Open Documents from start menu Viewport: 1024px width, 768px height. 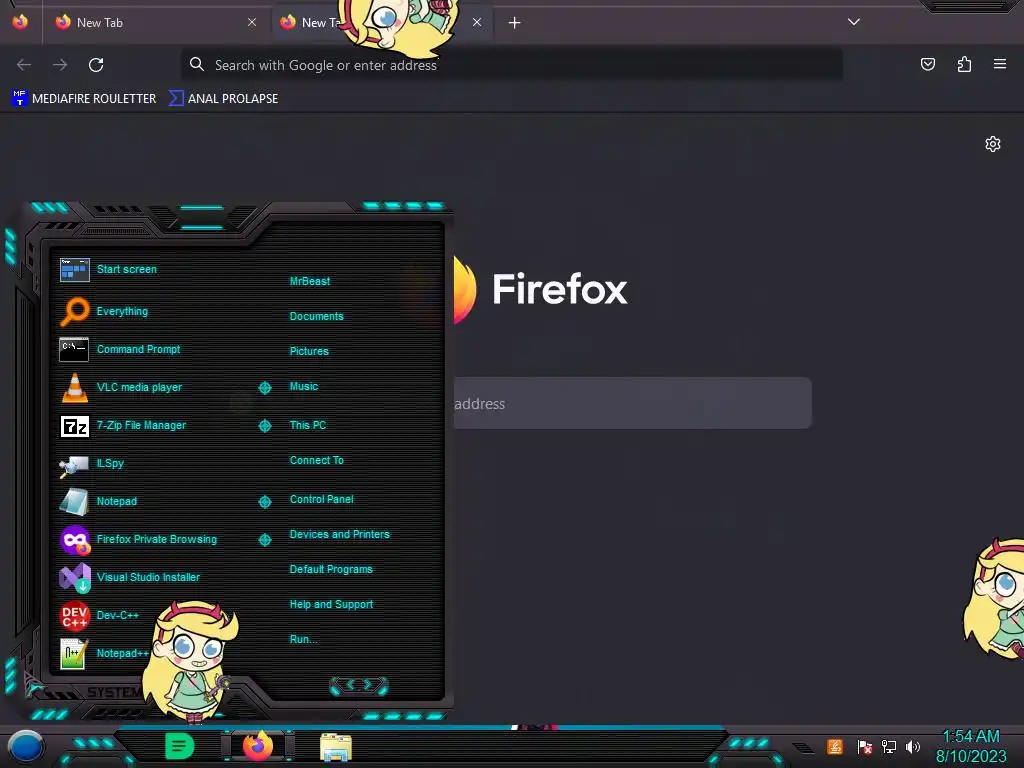(316, 316)
